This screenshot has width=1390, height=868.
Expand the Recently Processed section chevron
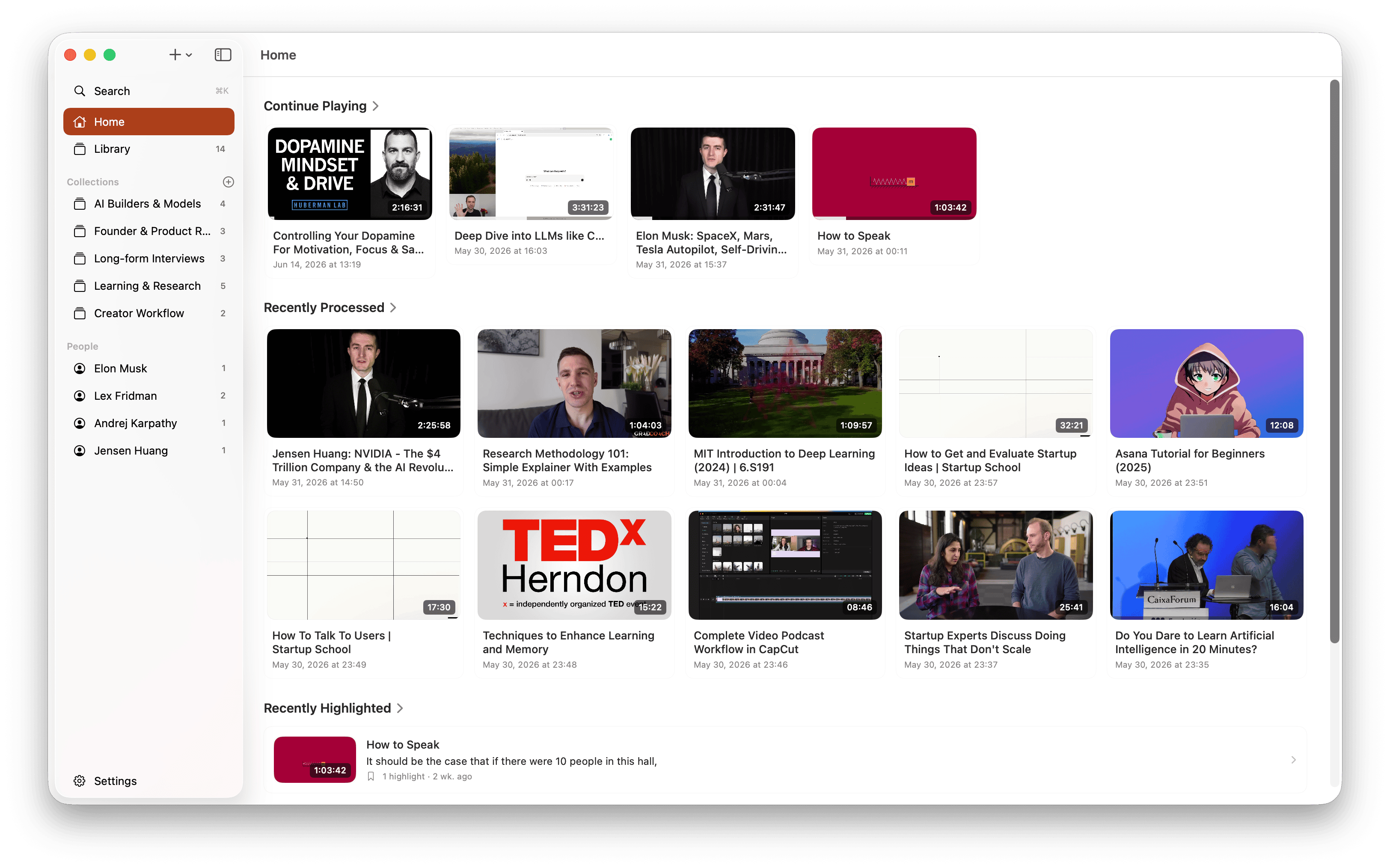coord(393,308)
